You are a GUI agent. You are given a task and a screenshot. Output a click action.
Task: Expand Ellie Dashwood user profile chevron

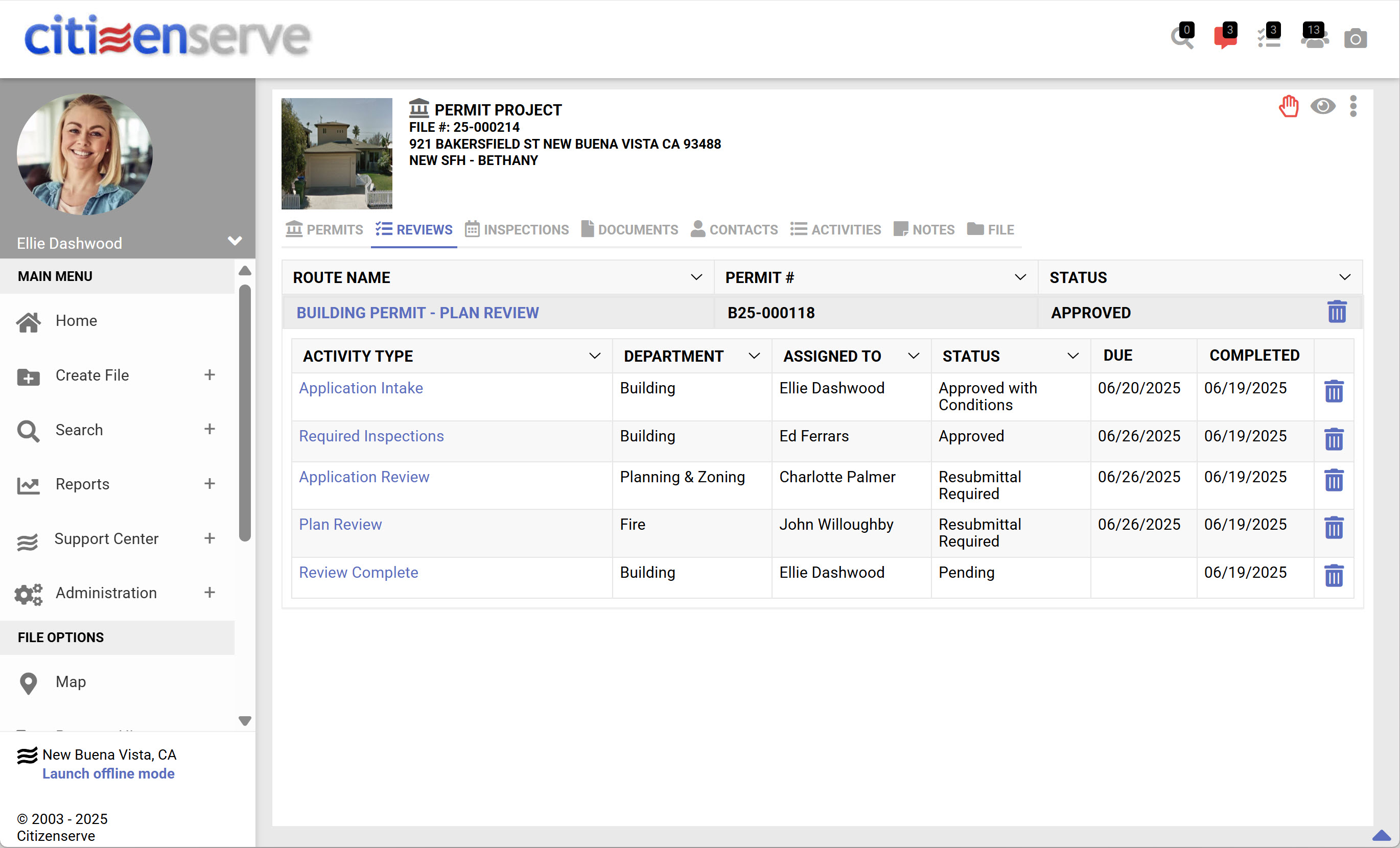coord(235,242)
